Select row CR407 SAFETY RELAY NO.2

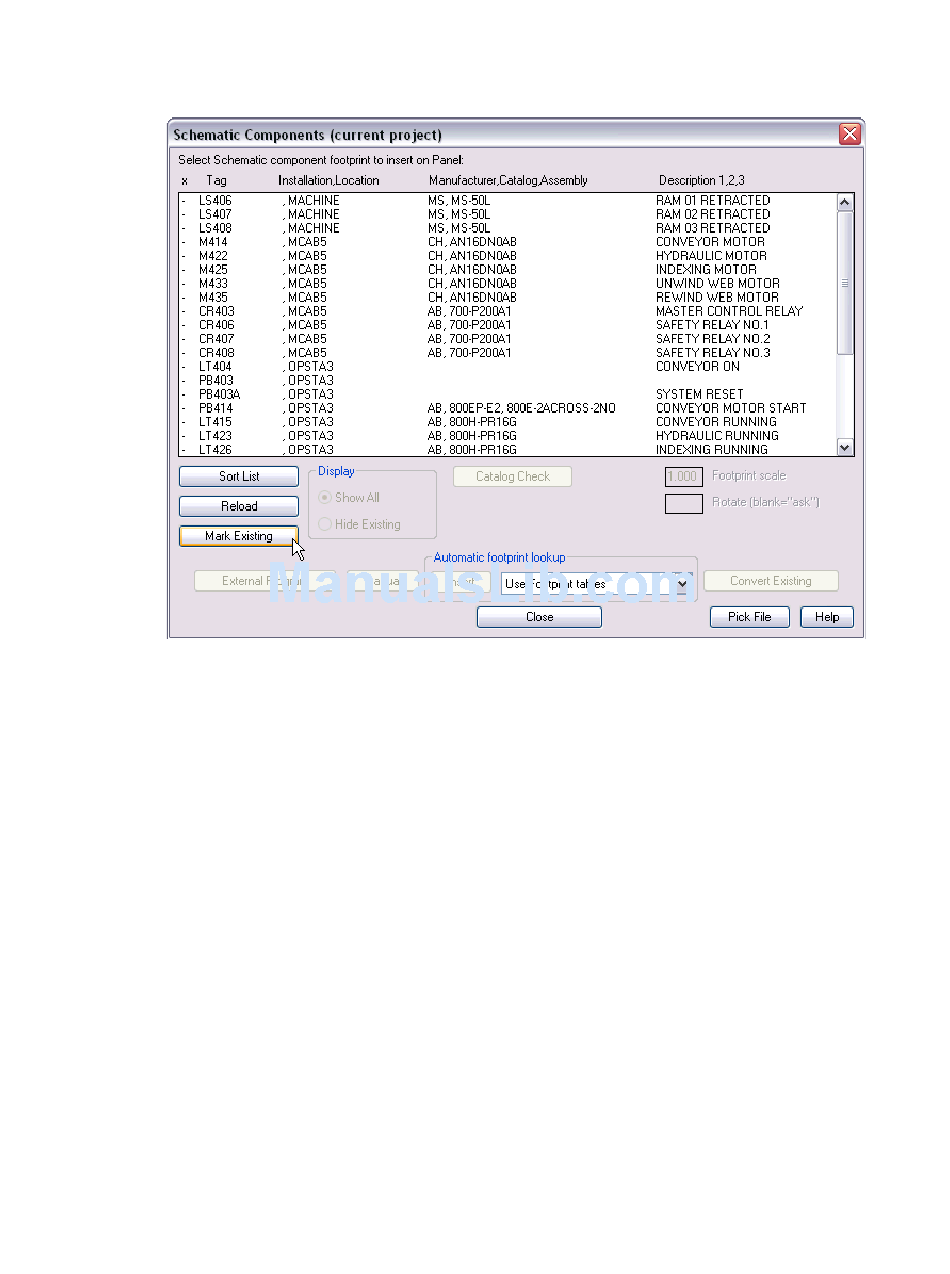(x=507, y=340)
